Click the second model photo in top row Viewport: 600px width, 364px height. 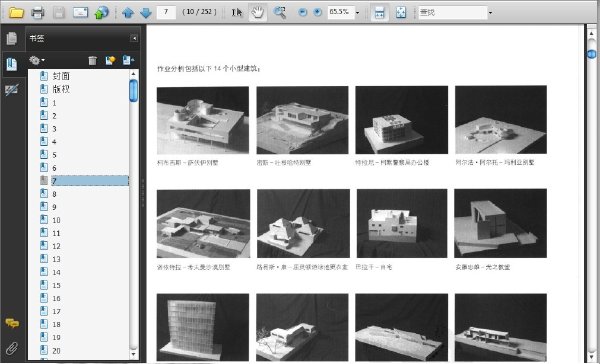point(302,120)
